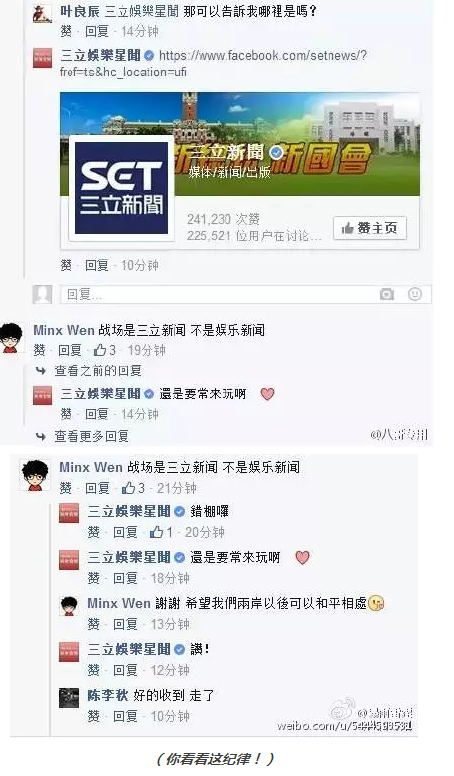Expand 查看更多回复 more replies
Image resolution: width=454 pixels, height=776 pixels.
(92, 436)
